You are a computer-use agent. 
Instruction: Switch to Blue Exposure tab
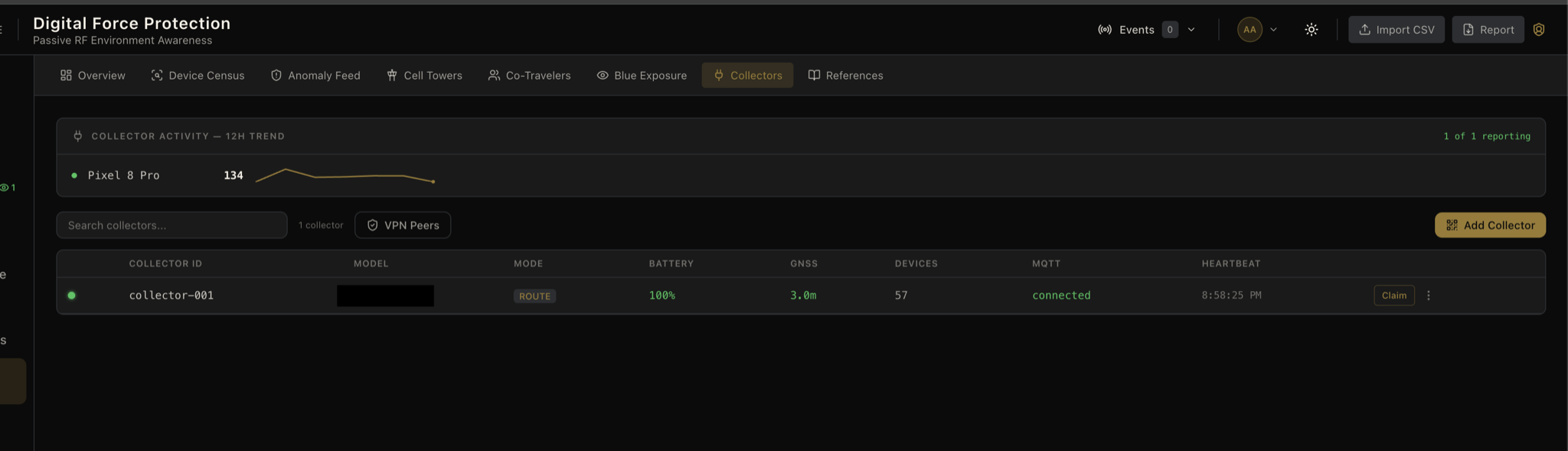pos(642,75)
